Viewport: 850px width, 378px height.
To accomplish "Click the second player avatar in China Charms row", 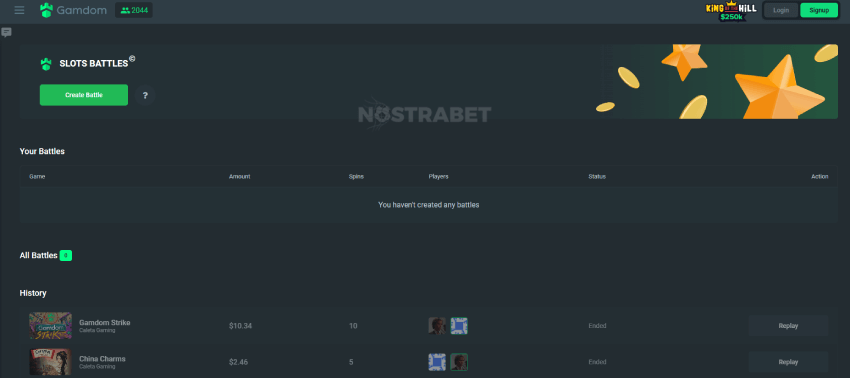I will point(459,362).
